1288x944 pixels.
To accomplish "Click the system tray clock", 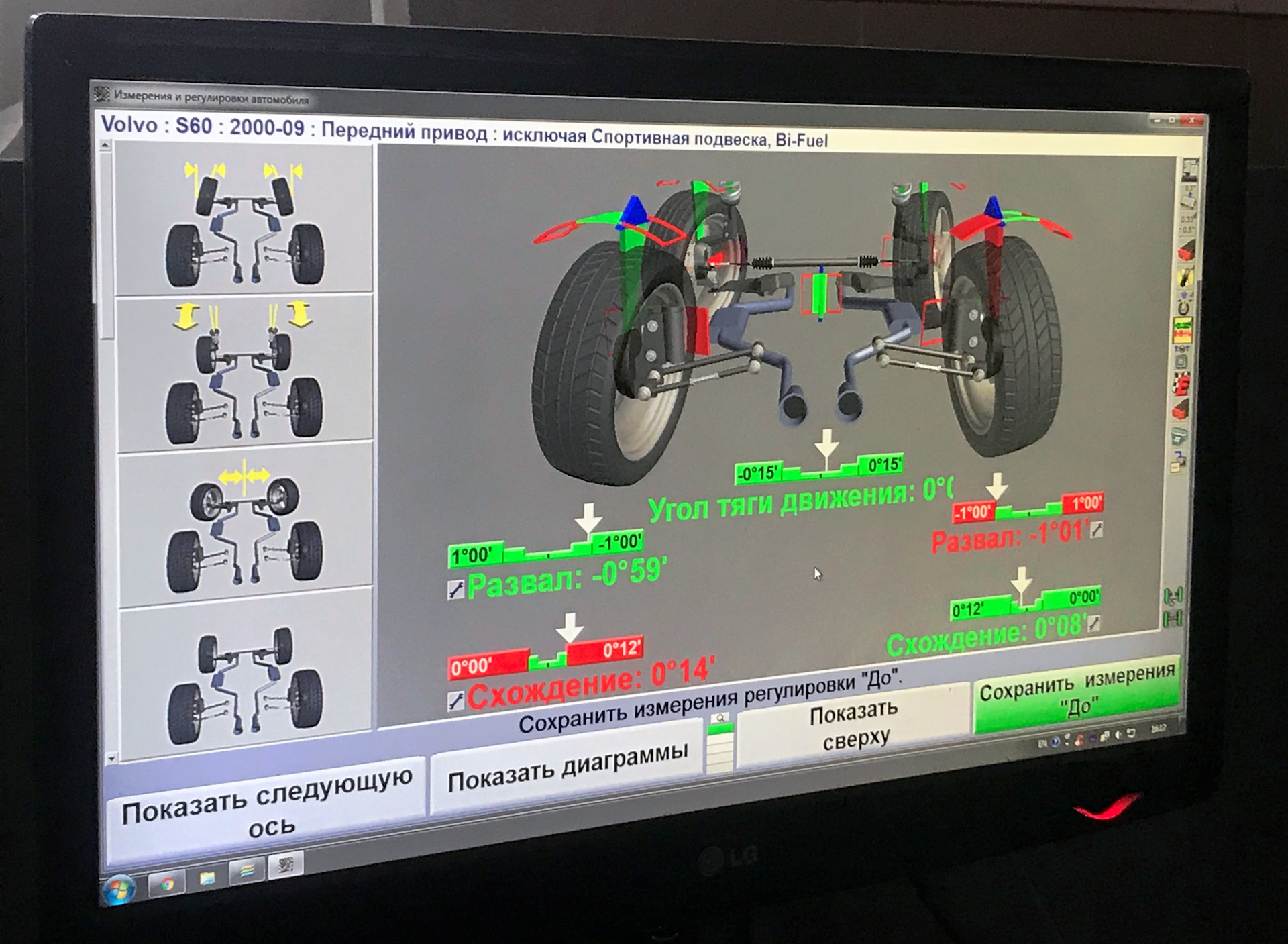I will pos(1159,727).
